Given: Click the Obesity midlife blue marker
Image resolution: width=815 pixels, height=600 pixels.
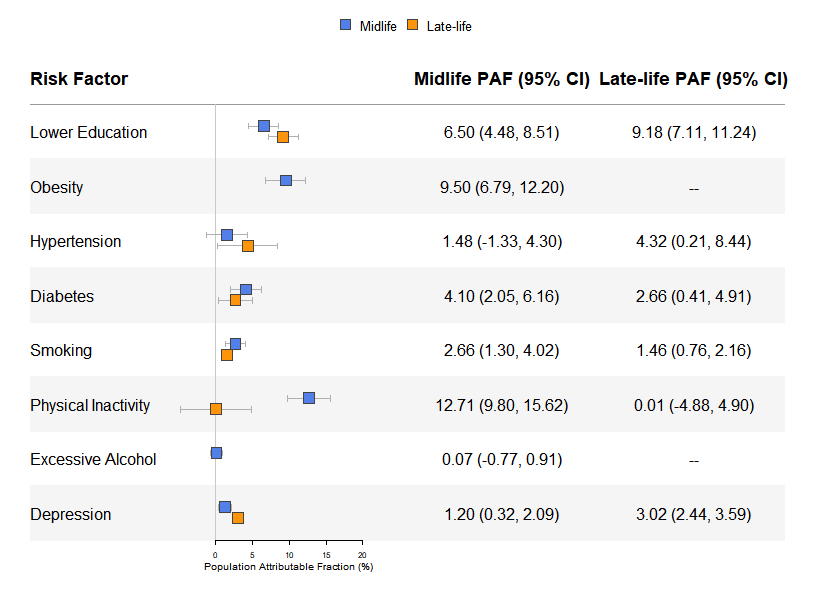Looking at the screenshot, I should (286, 180).
